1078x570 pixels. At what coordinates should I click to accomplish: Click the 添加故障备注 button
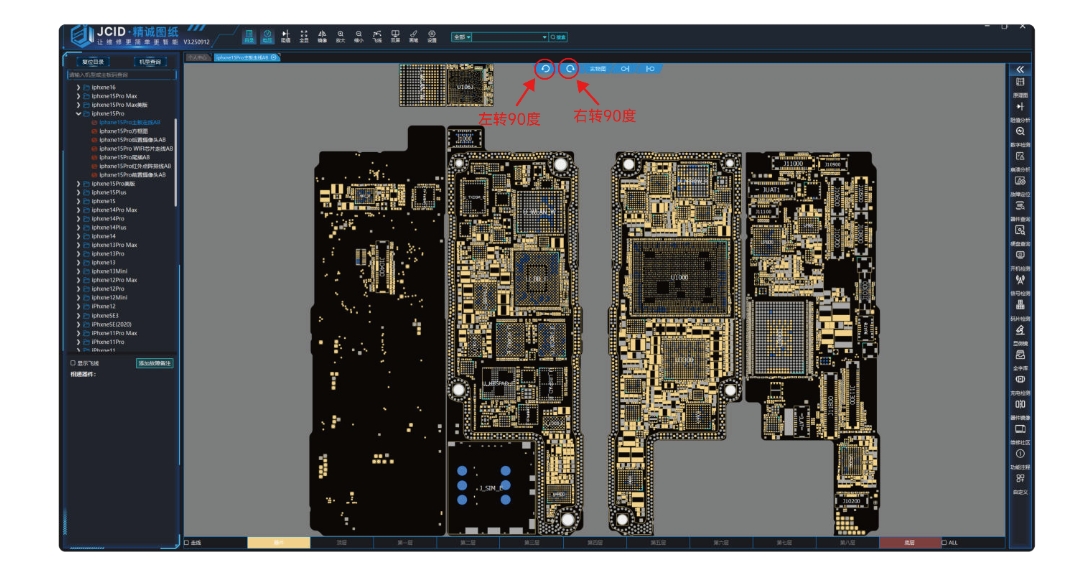[x=155, y=363]
